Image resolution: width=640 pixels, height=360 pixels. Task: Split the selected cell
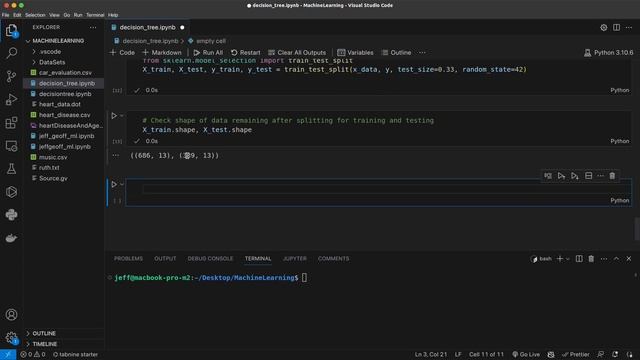pos(589,176)
